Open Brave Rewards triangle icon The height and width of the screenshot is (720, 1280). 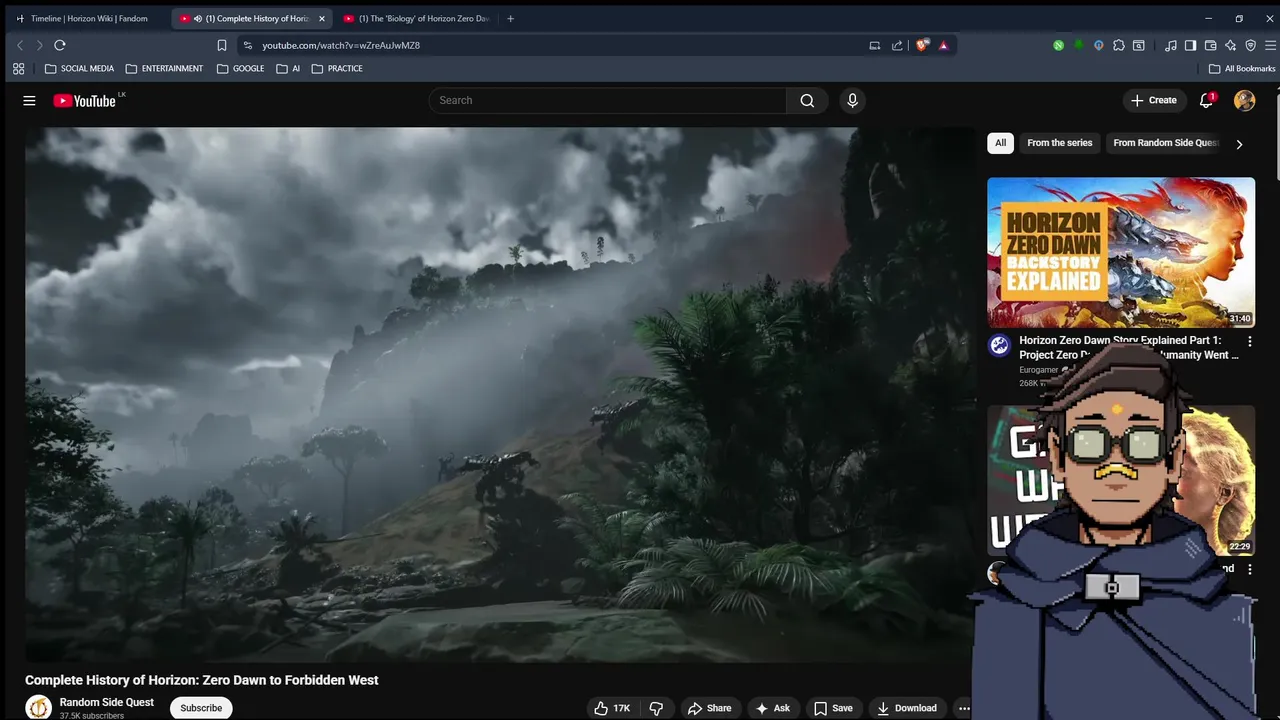click(943, 45)
